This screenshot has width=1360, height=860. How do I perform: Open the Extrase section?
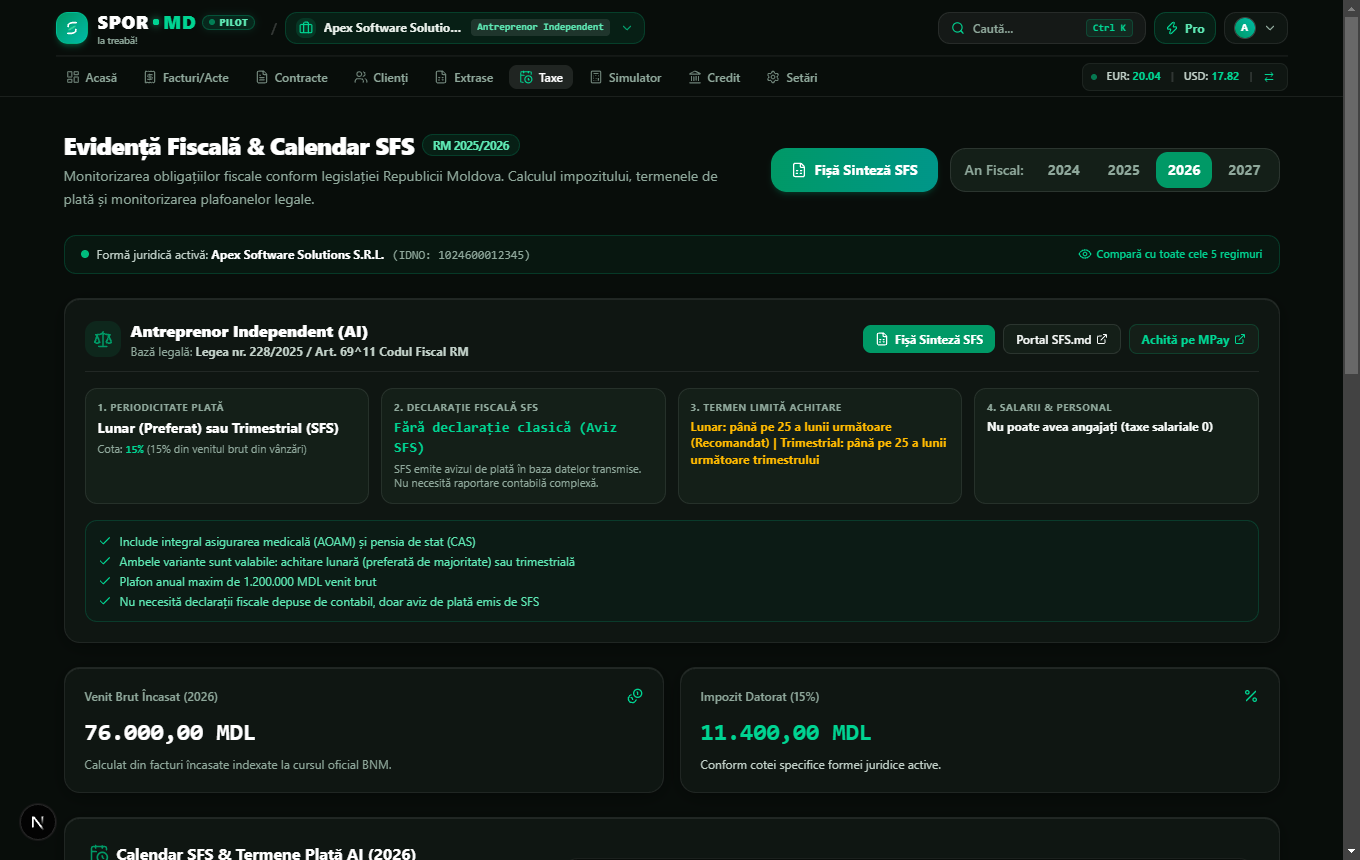464,77
